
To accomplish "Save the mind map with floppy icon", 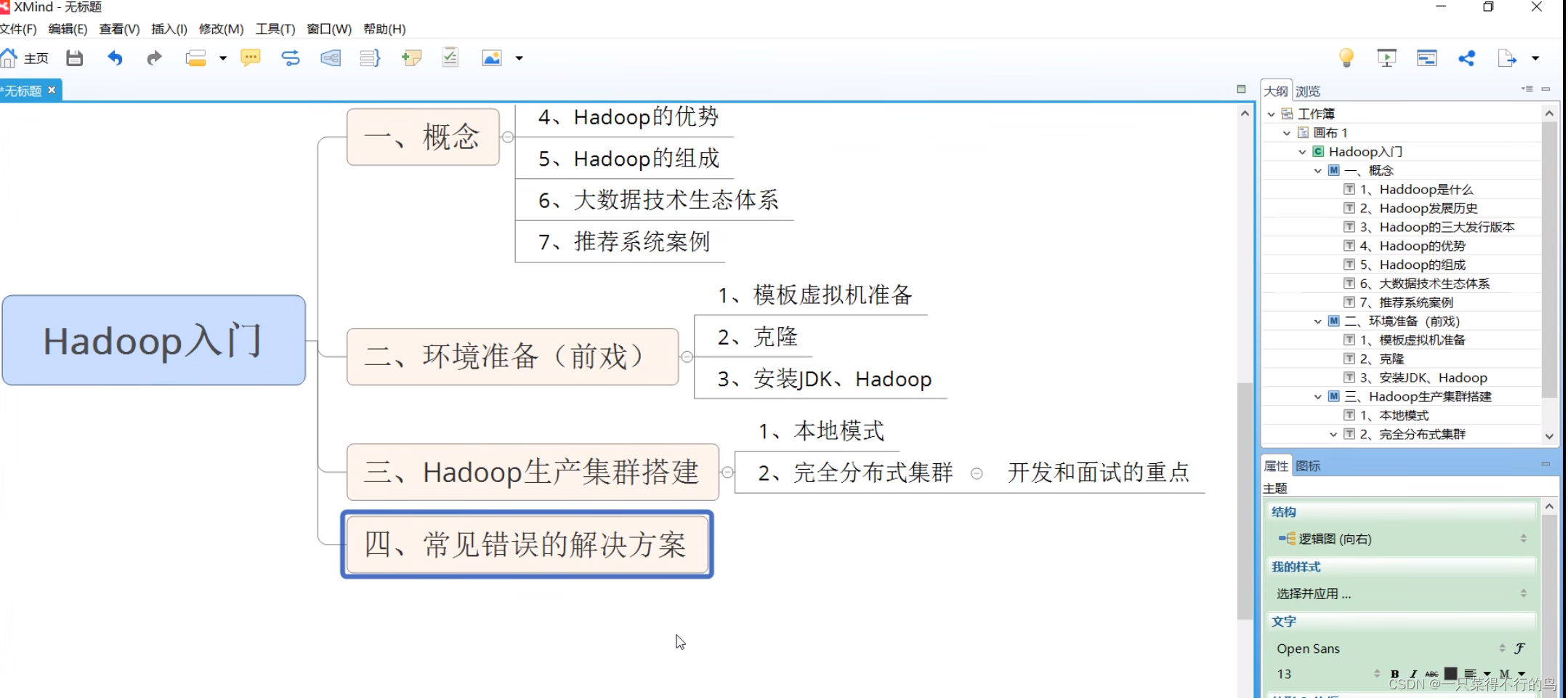I will 74,58.
